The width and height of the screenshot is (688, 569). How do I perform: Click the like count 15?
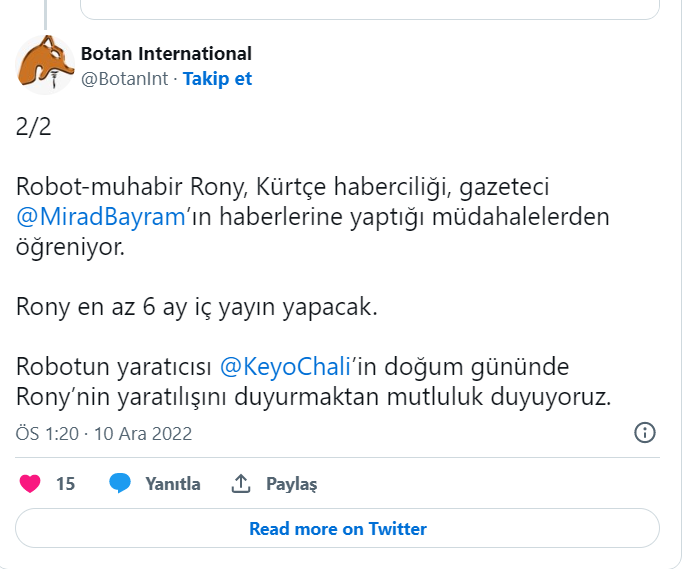coord(65,484)
